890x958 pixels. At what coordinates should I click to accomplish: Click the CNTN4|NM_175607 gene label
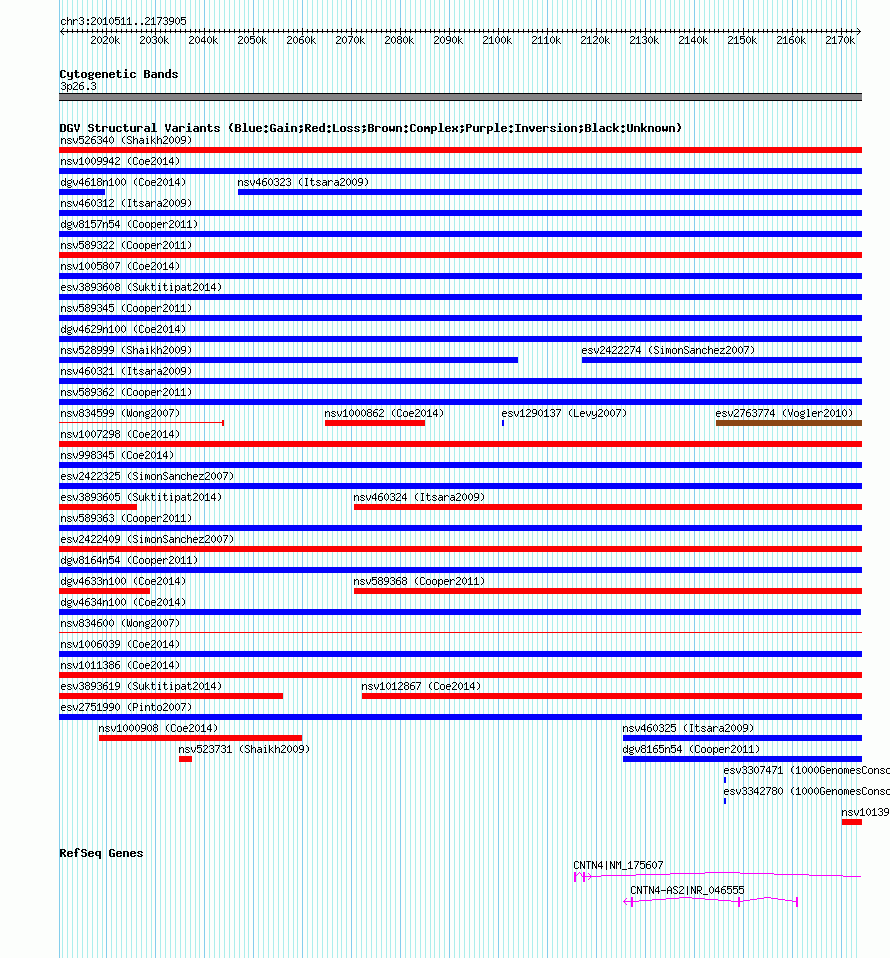tap(618, 865)
